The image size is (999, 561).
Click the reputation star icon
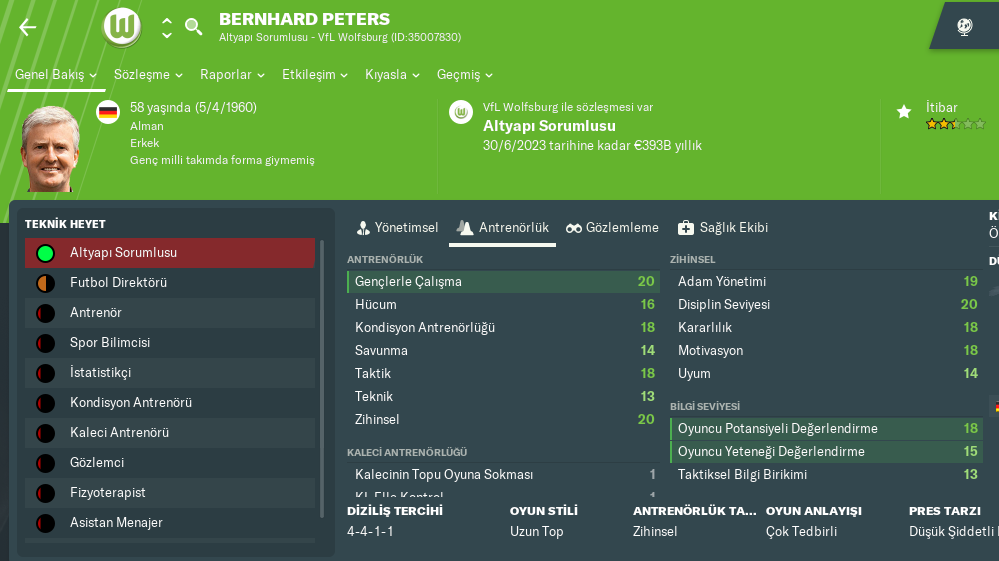(904, 112)
